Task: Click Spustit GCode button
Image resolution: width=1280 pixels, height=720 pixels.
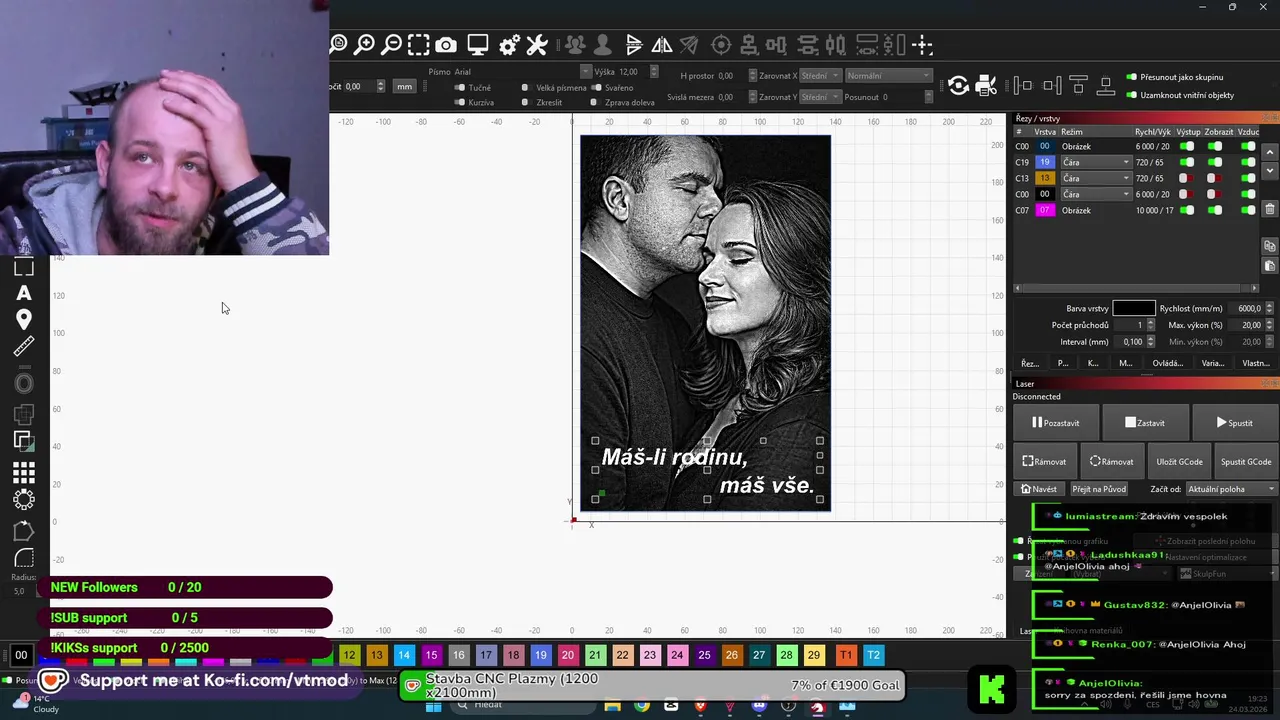Action: (x=1246, y=462)
